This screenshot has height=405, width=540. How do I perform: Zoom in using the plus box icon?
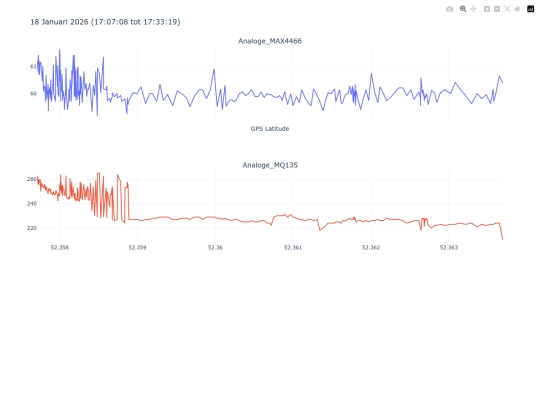(x=487, y=9)
